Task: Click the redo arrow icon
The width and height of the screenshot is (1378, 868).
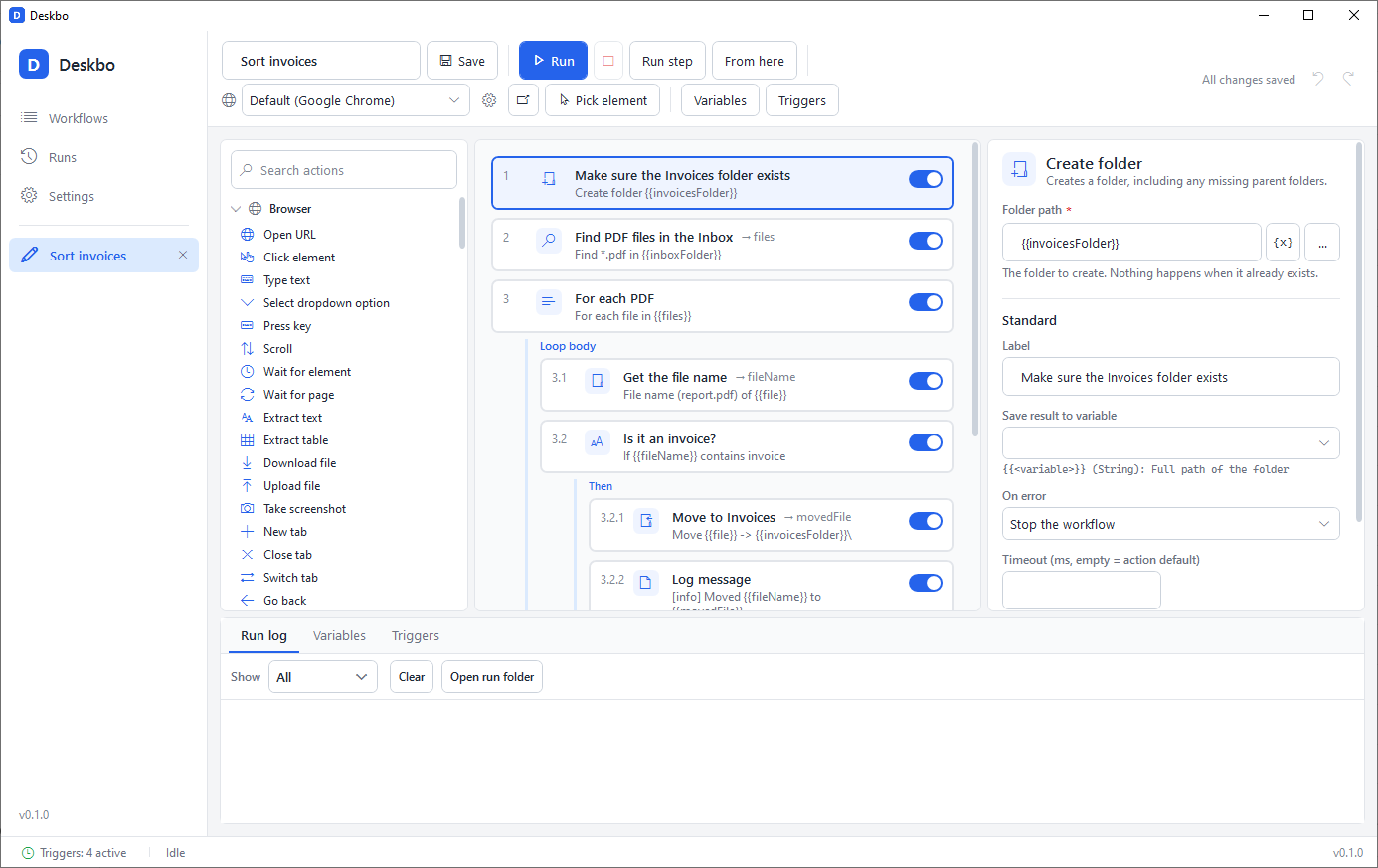Action: [x=1348, y=79]
